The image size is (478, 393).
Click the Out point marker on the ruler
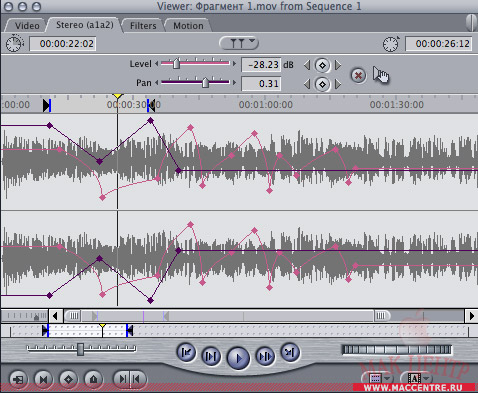pyautogui.click(x=151, y=105)
